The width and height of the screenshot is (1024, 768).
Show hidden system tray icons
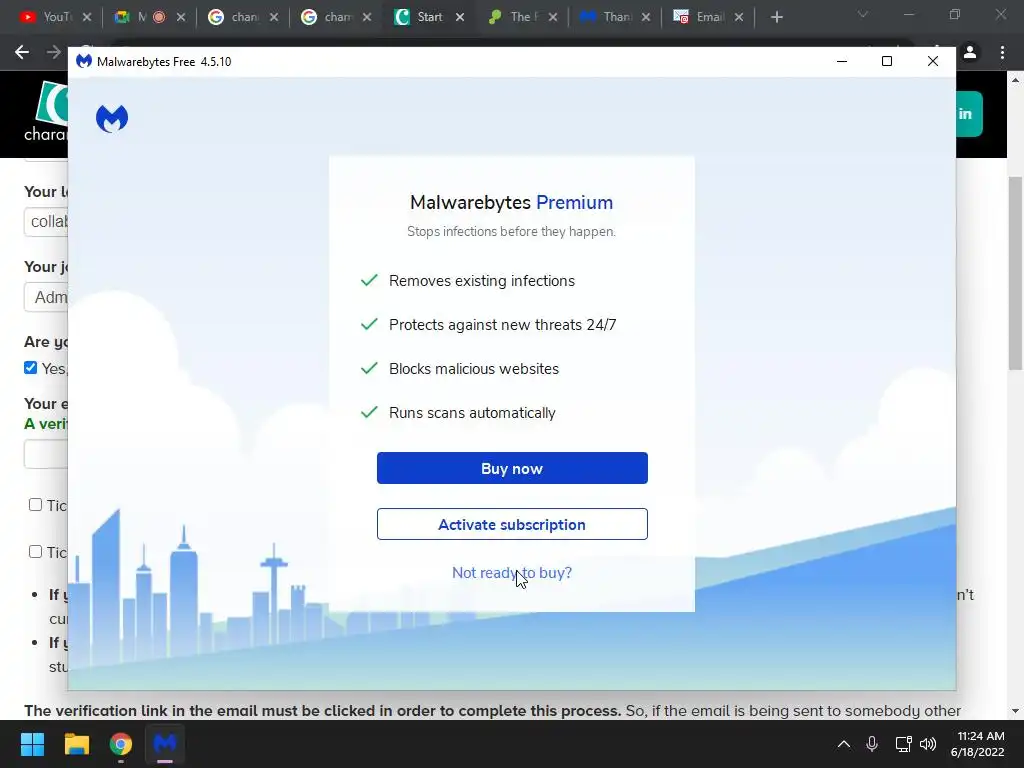[x=844, y=744]
